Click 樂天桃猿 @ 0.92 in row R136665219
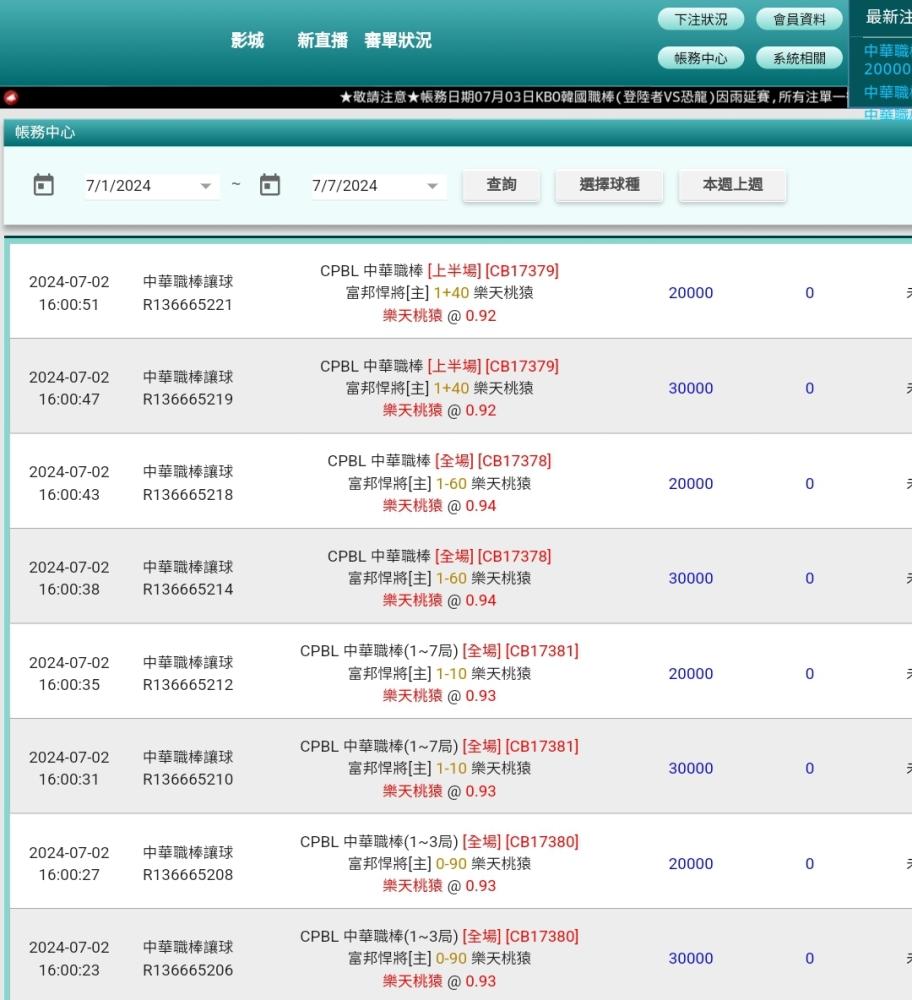This screenshot has height=1000, width=912. [x=439, y=411]
